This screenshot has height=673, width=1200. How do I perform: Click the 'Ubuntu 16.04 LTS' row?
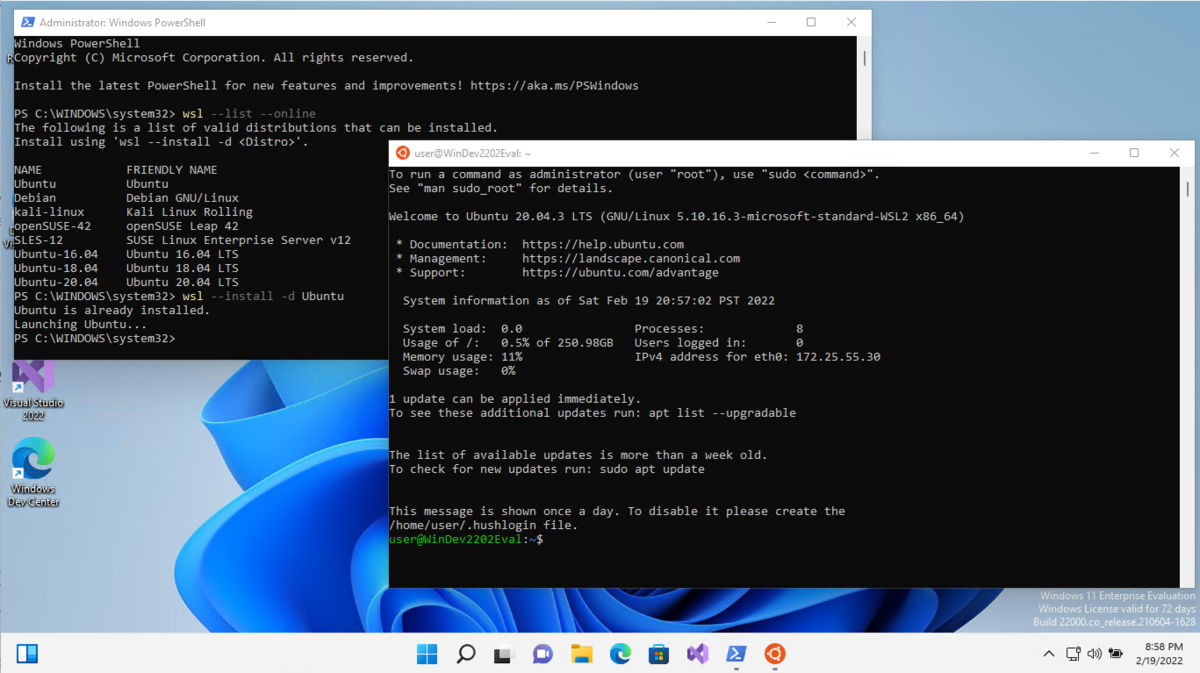[x=126, y=254]
